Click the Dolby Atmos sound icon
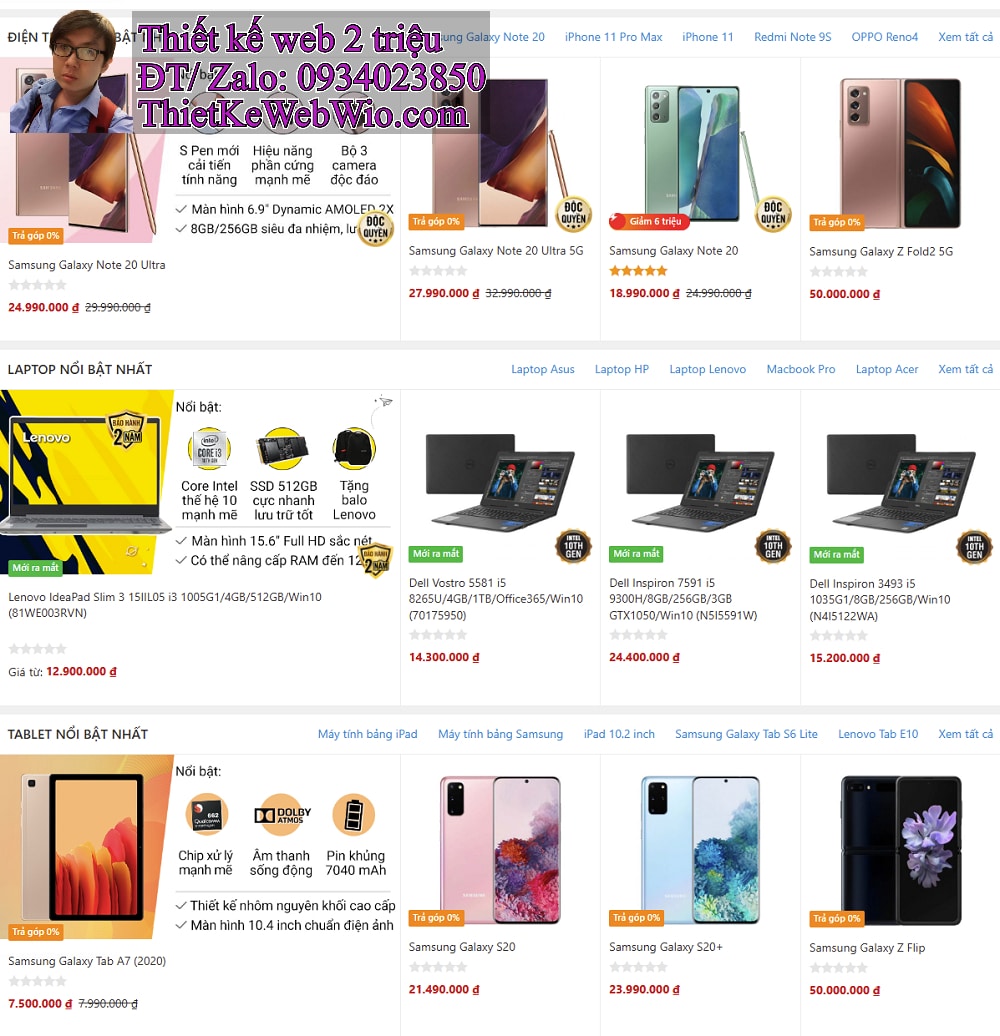Viewport: 1000px width, 1036px height. [282, 815]
